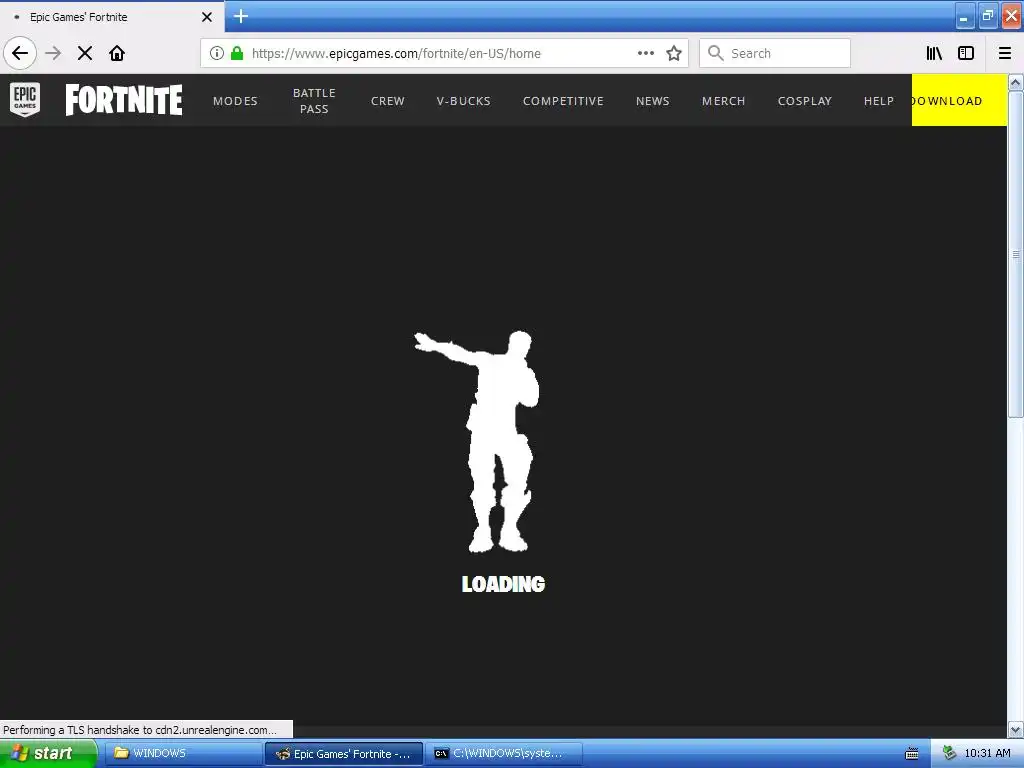The width and height of the screenshot is (1024, 768).
Task: Open the MODES menu item
Action: tap(235, 101)
